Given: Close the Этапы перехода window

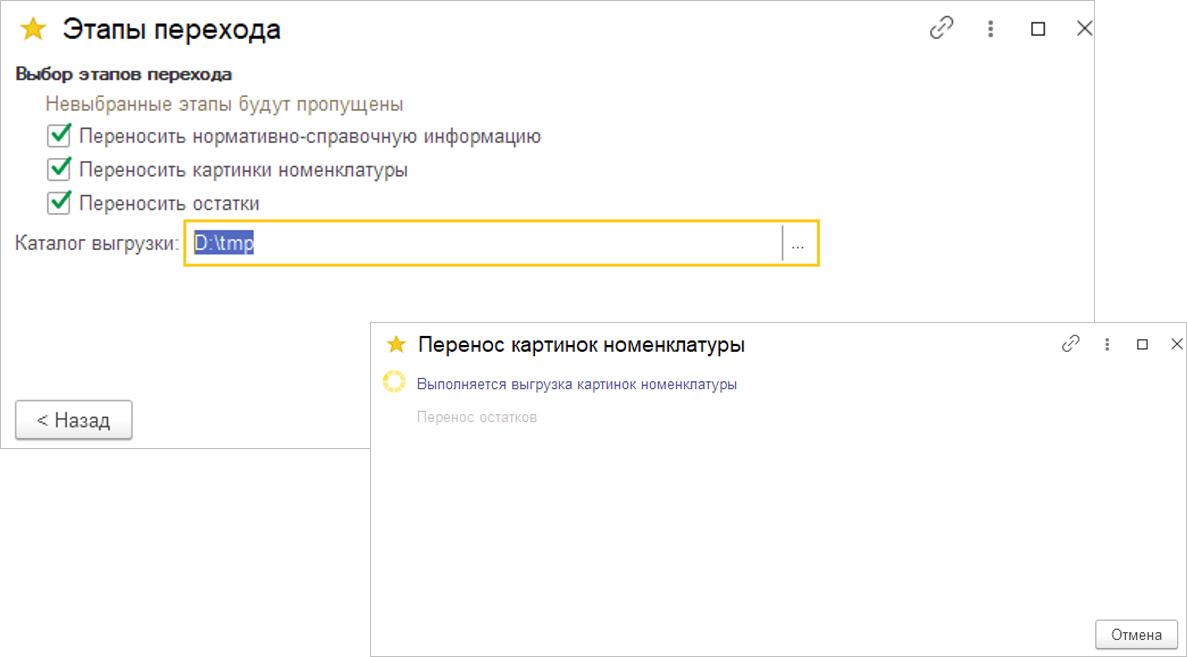Looking at the screenshot, I should (x=1084, y=29).
